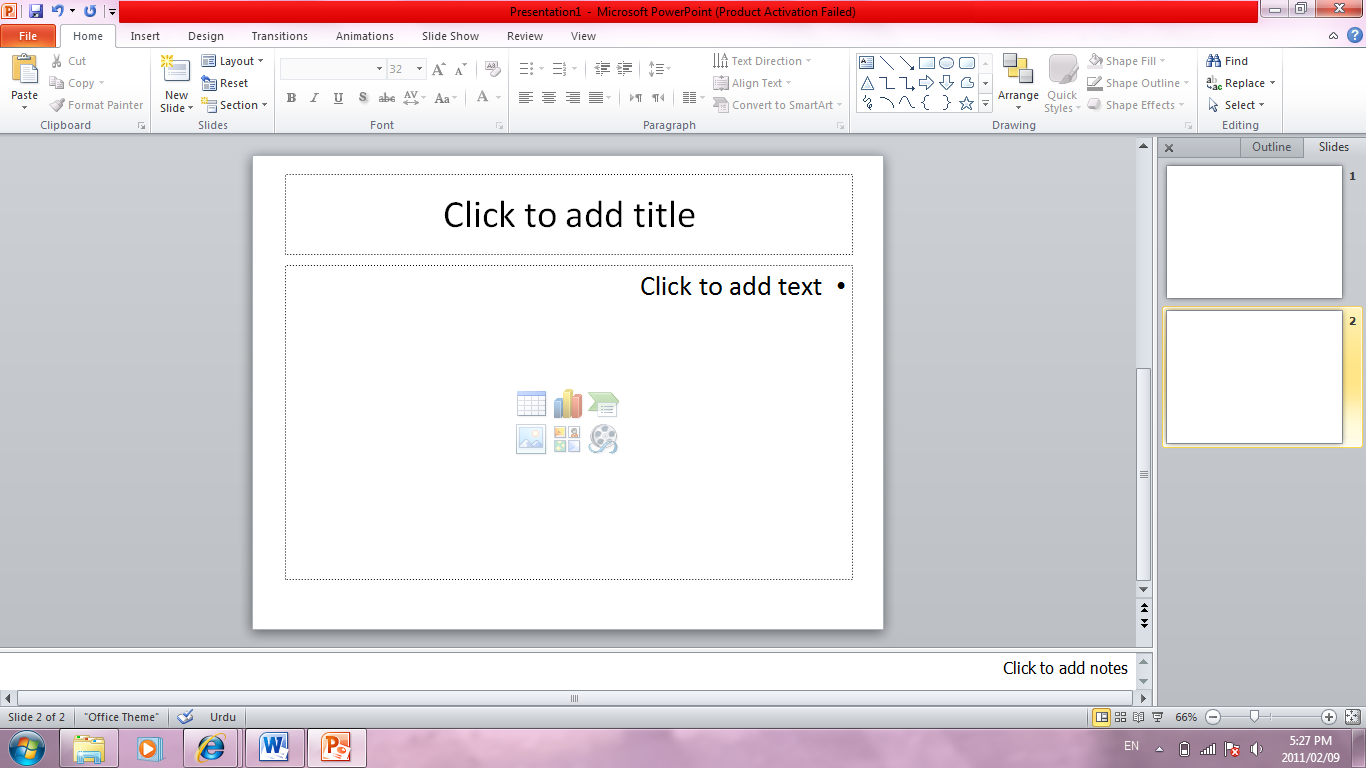Click the Select button

(1236, 105)
